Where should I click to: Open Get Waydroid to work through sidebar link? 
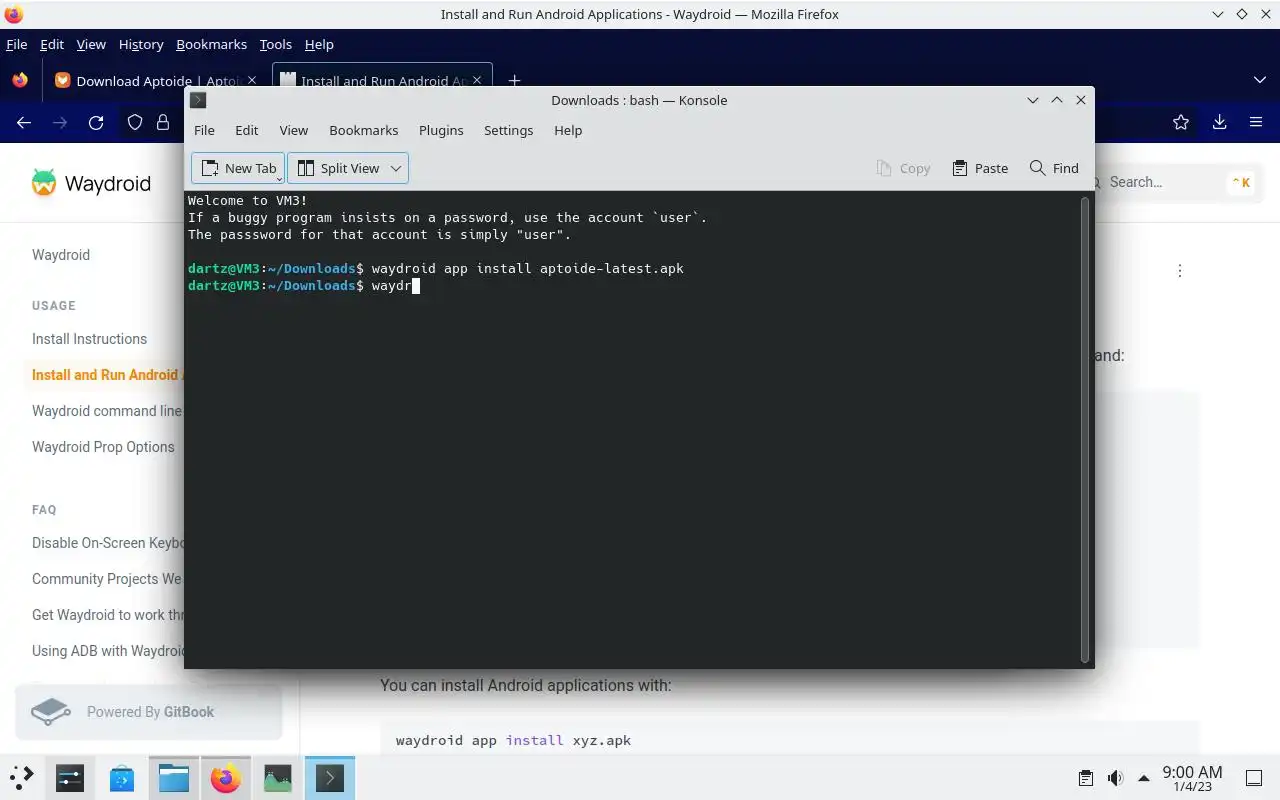click(108, 615)
